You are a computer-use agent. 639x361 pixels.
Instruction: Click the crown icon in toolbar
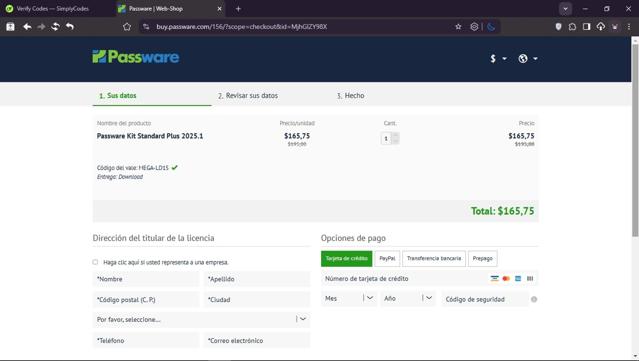click(615, 26)
